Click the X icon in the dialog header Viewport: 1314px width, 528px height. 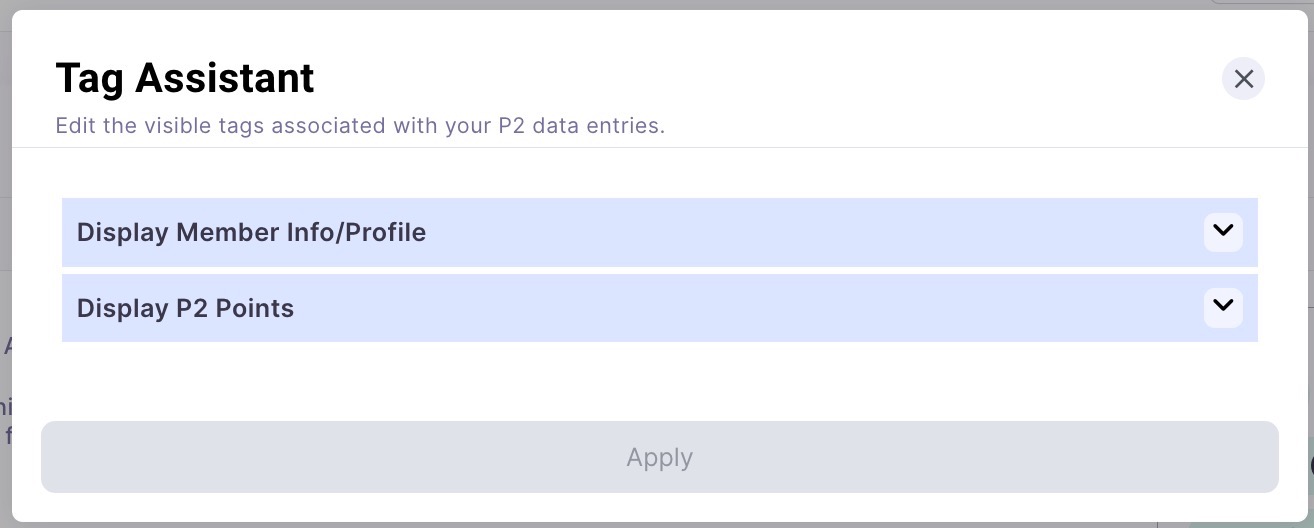1243,79
